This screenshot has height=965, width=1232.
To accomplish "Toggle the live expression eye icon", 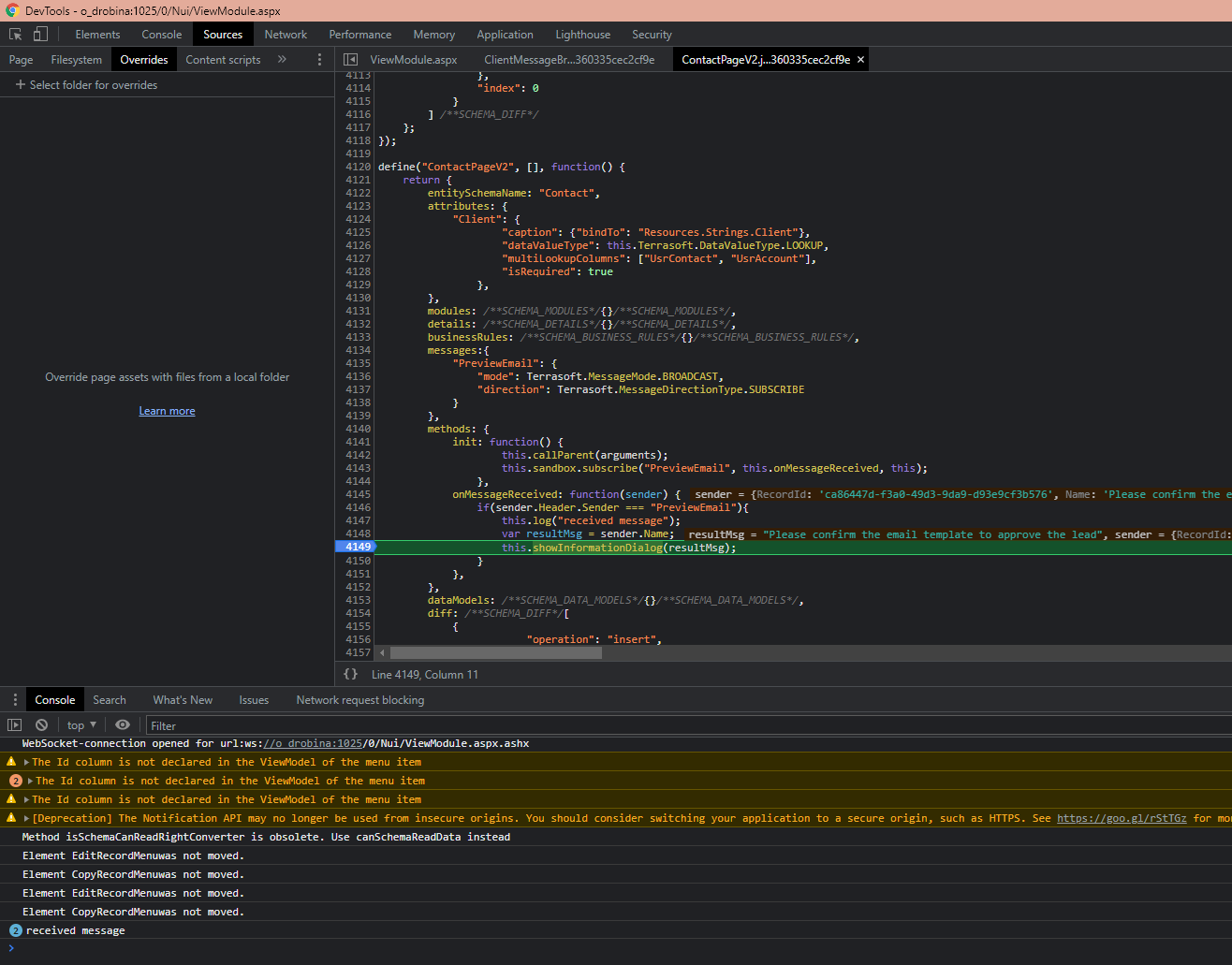I will [x=123, y=725].
